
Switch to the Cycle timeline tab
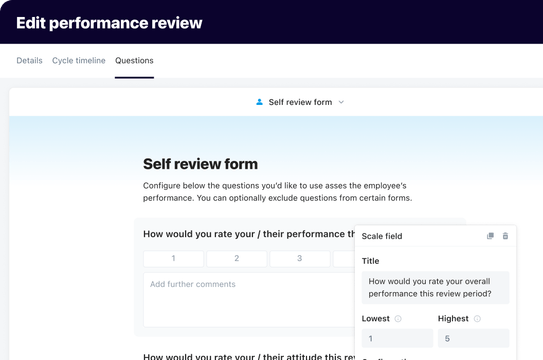(x=79, y=61)
